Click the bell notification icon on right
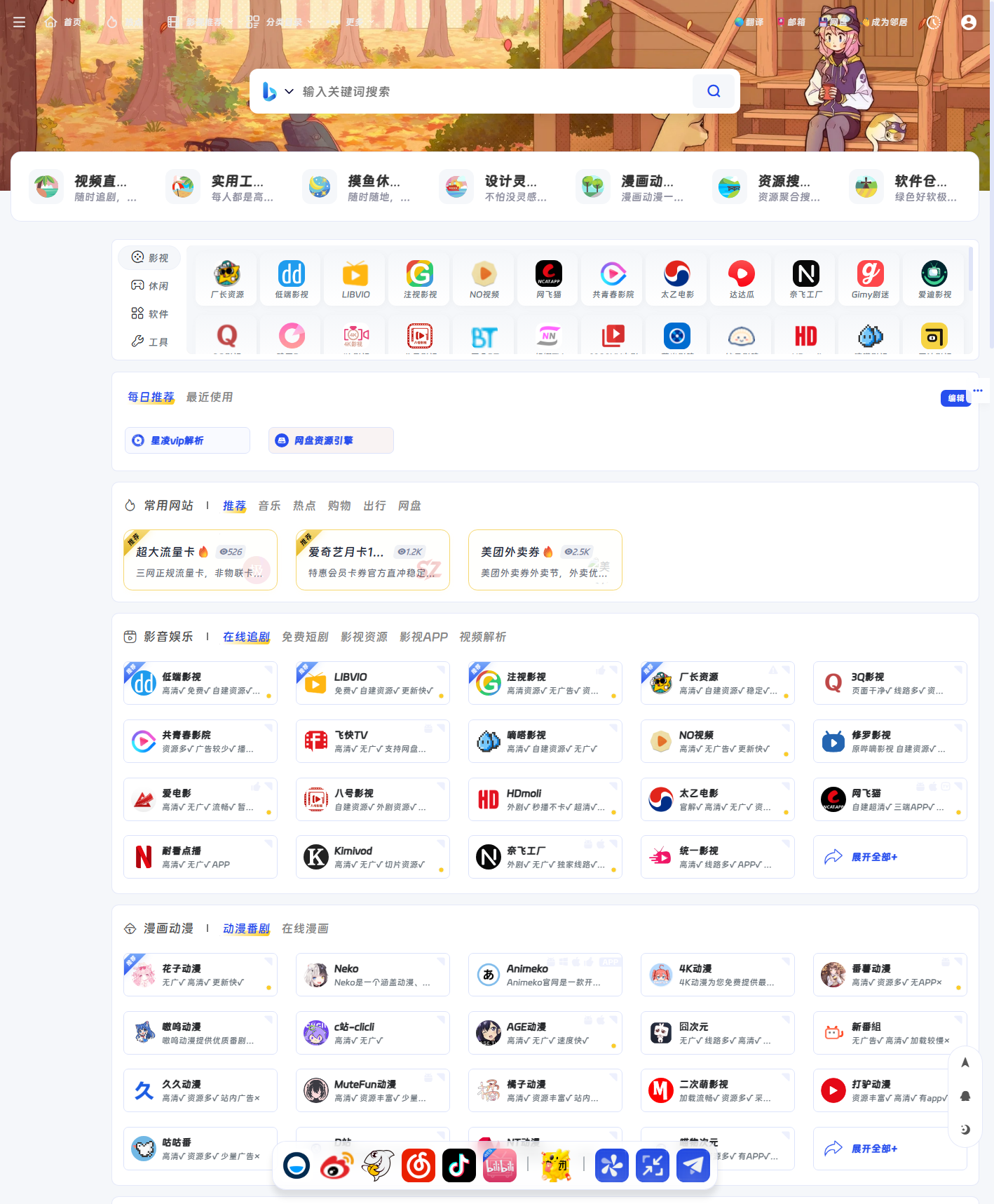 tap(965, 1096)
